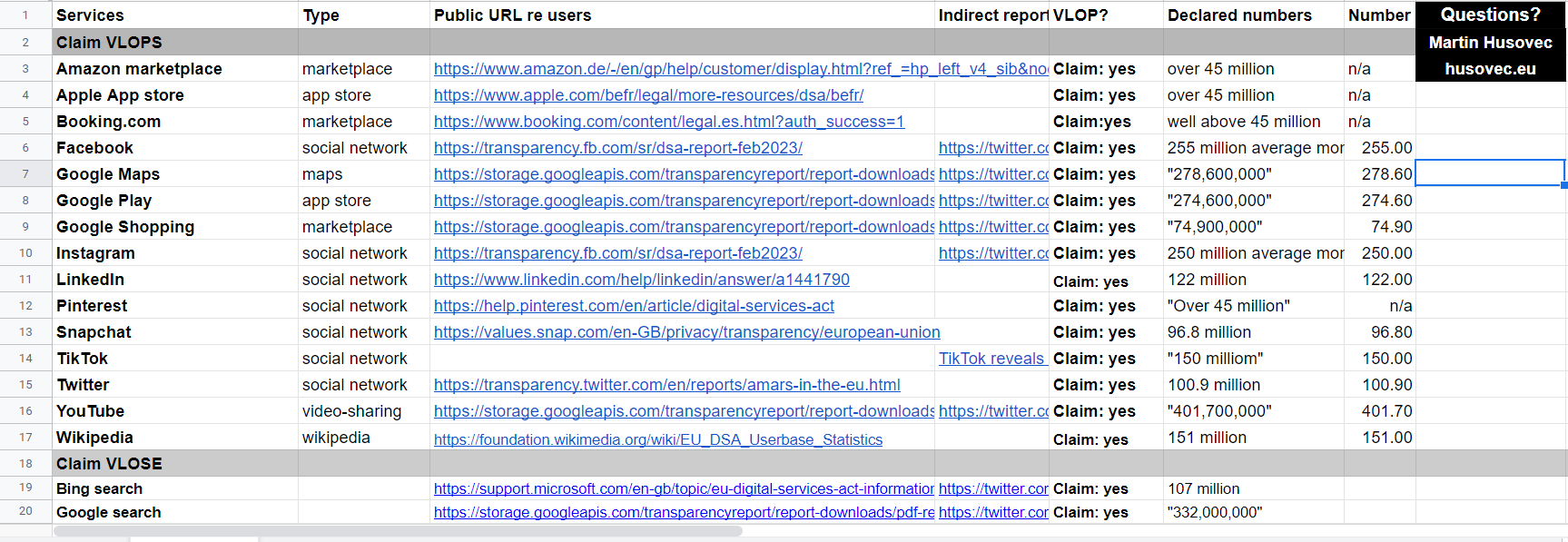Screen dimensions: 1568x542
Task: Open Google Maps row's twitter indirect link
Action: tap(993, 174)
